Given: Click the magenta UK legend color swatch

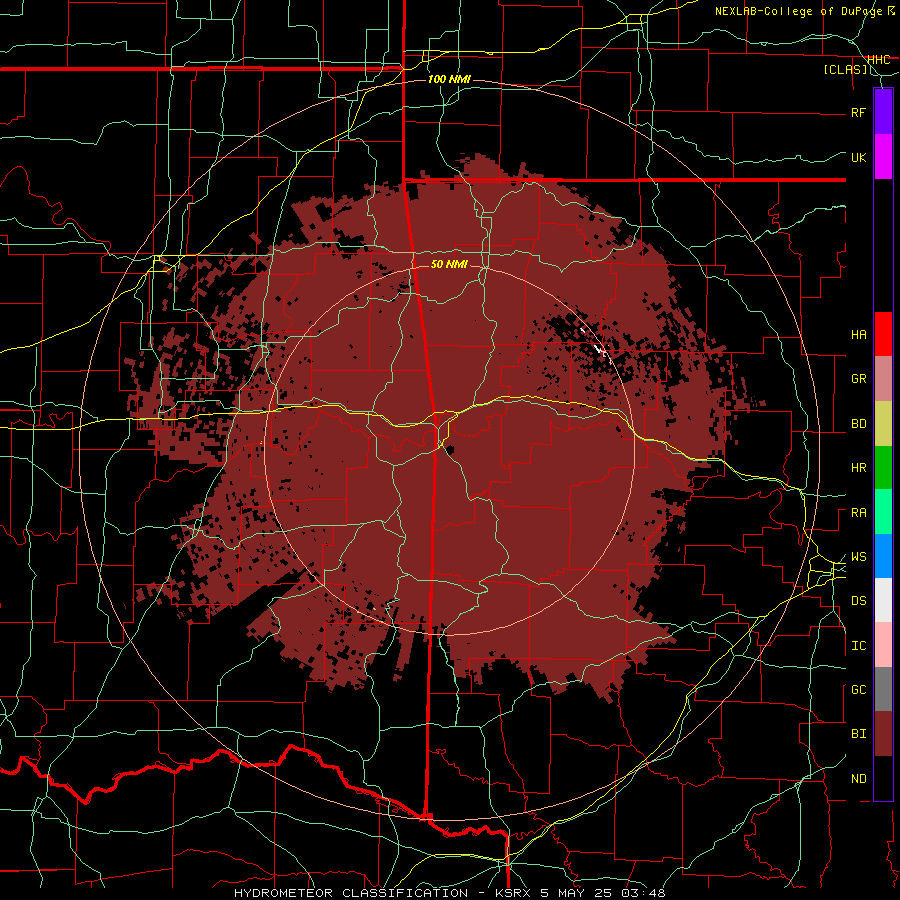Looking at the screenshot, I should (x=883, y=157).
